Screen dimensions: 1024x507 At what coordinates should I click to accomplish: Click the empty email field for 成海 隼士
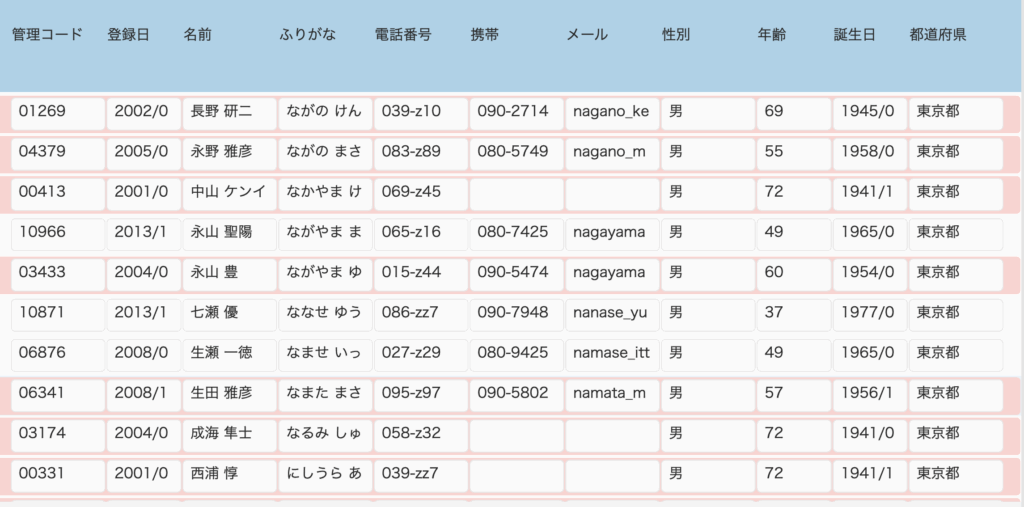coord(612,434)
